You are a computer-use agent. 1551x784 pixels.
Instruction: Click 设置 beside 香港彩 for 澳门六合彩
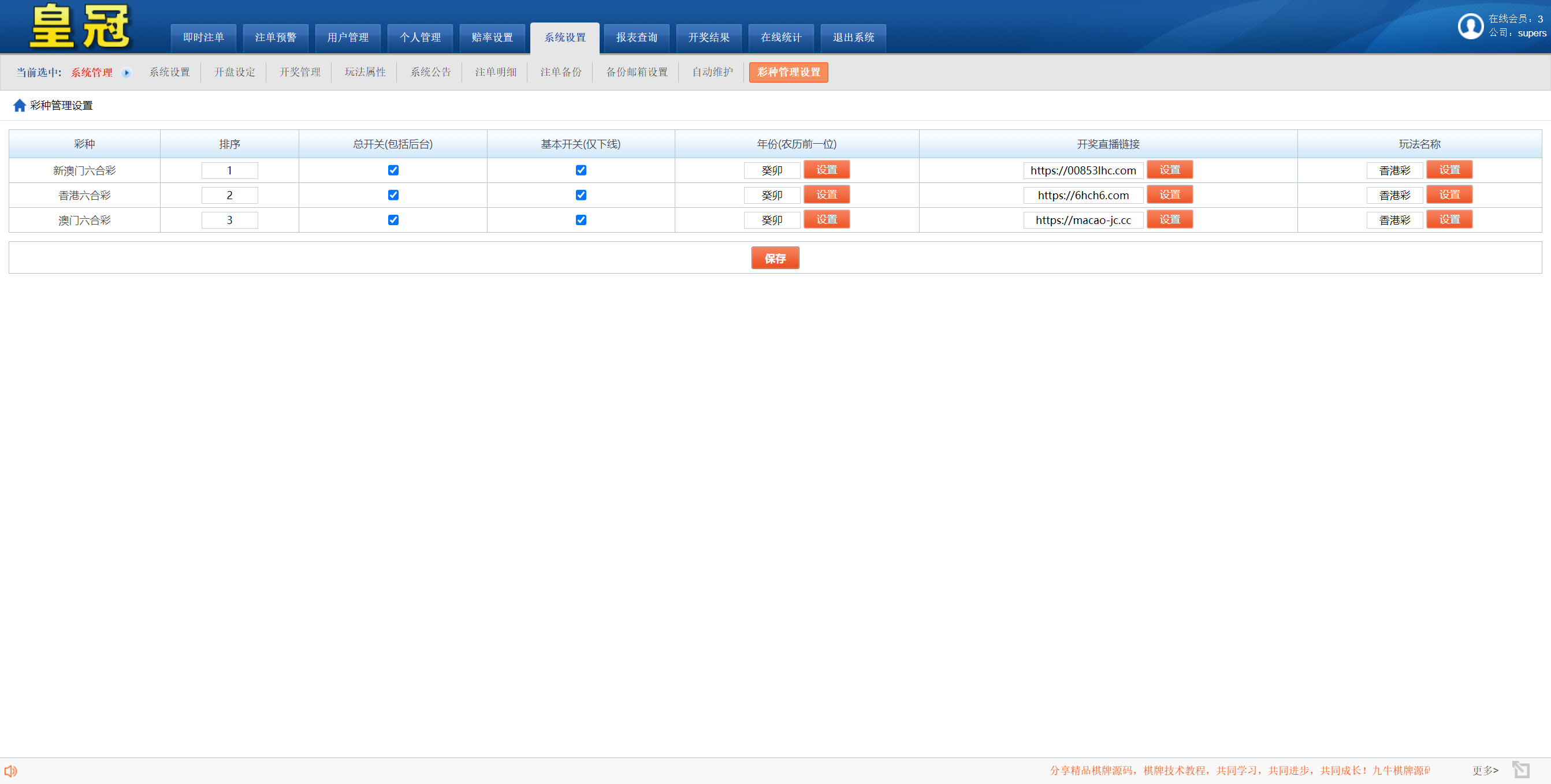point(1449,219)
